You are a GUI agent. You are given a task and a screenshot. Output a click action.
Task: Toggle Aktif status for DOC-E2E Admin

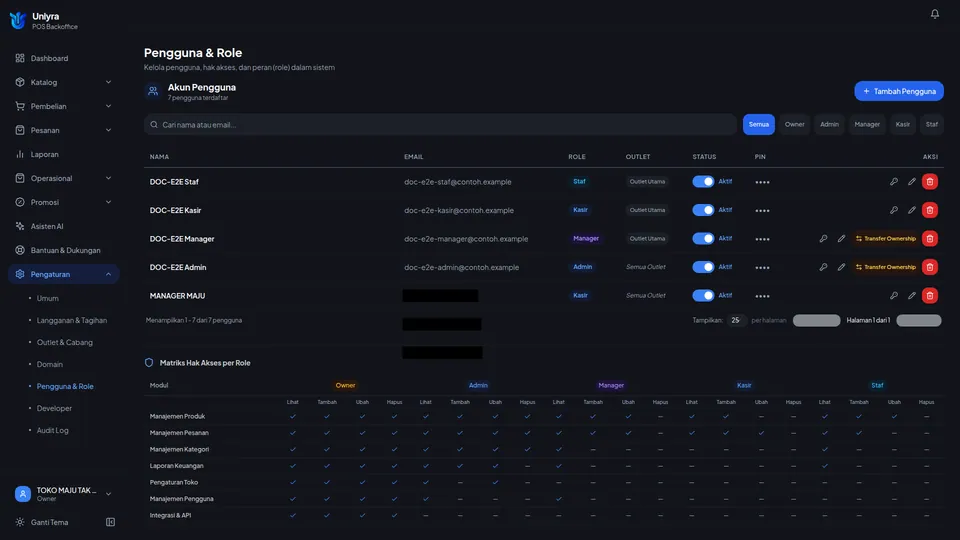coord(703,267)
